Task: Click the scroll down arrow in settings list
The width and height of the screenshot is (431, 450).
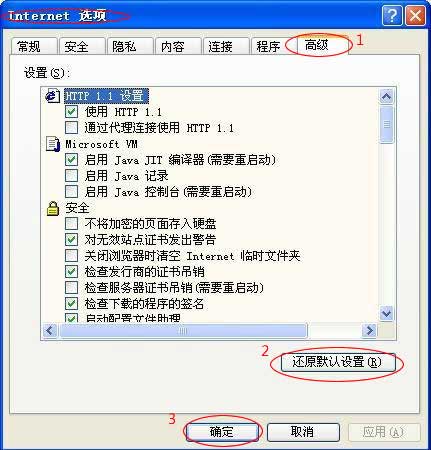Action: point(386,313)
